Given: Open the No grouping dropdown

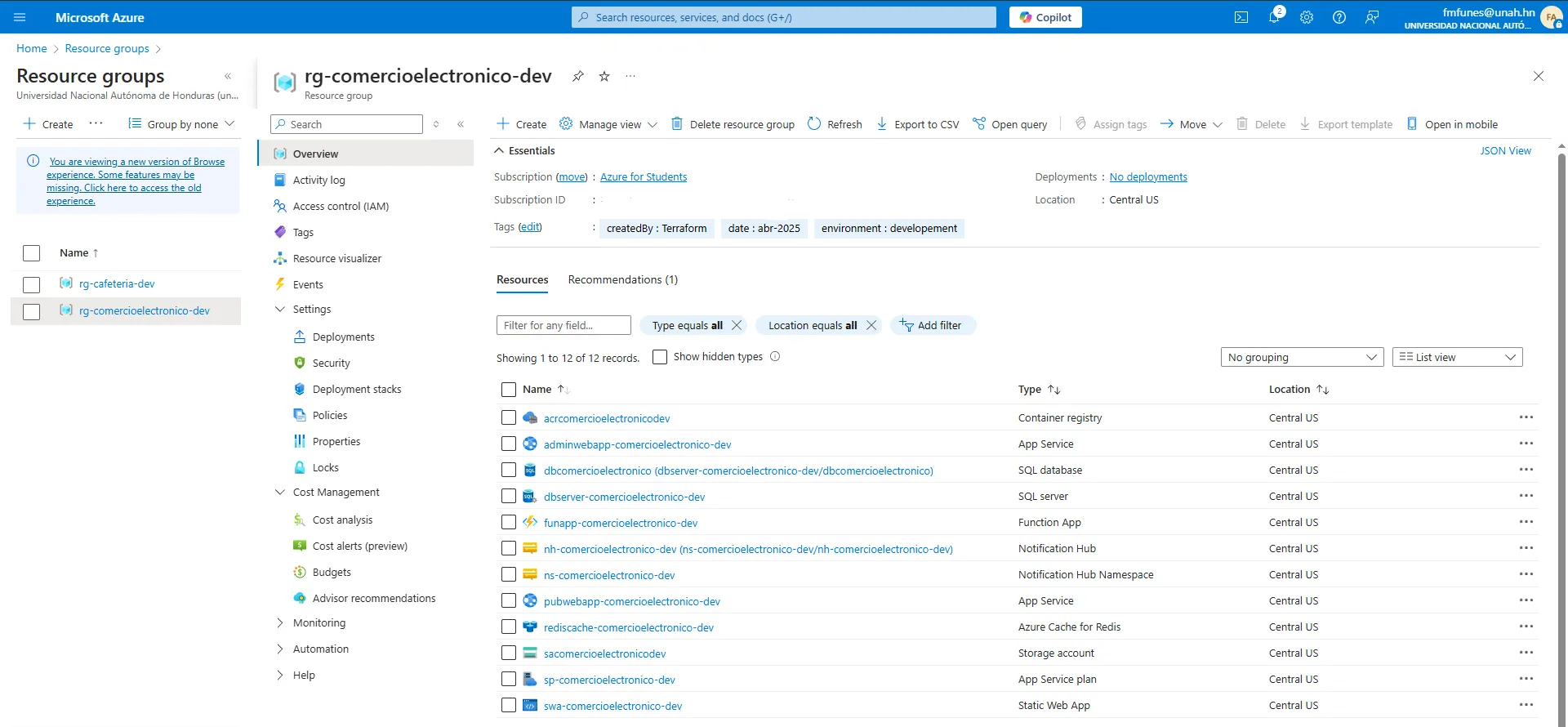Looking at the screenshot, I should coord(1302,357).
